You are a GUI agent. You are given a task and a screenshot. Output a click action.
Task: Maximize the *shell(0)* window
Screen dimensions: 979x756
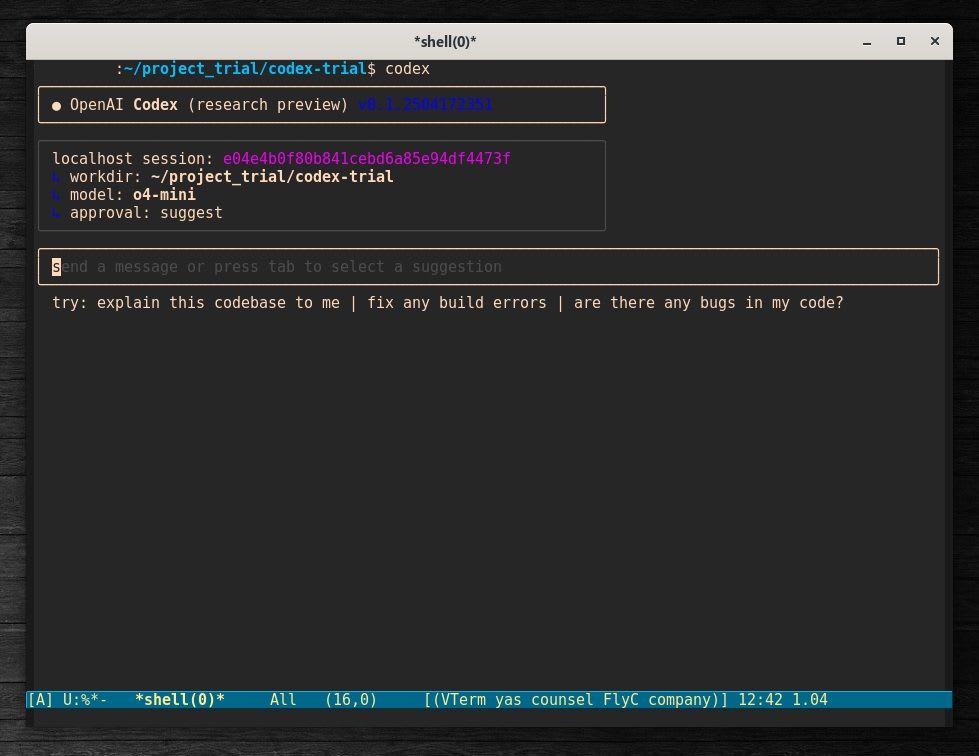tap(900, 41)
